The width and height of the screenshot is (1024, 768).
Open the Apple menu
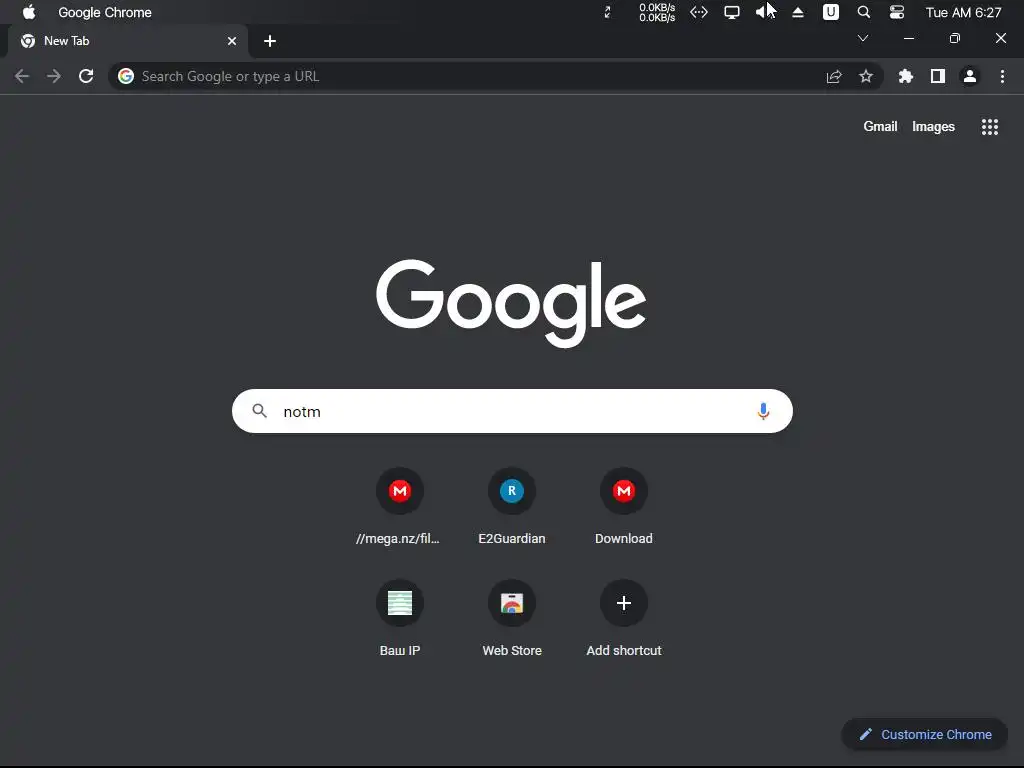(29, 12)
